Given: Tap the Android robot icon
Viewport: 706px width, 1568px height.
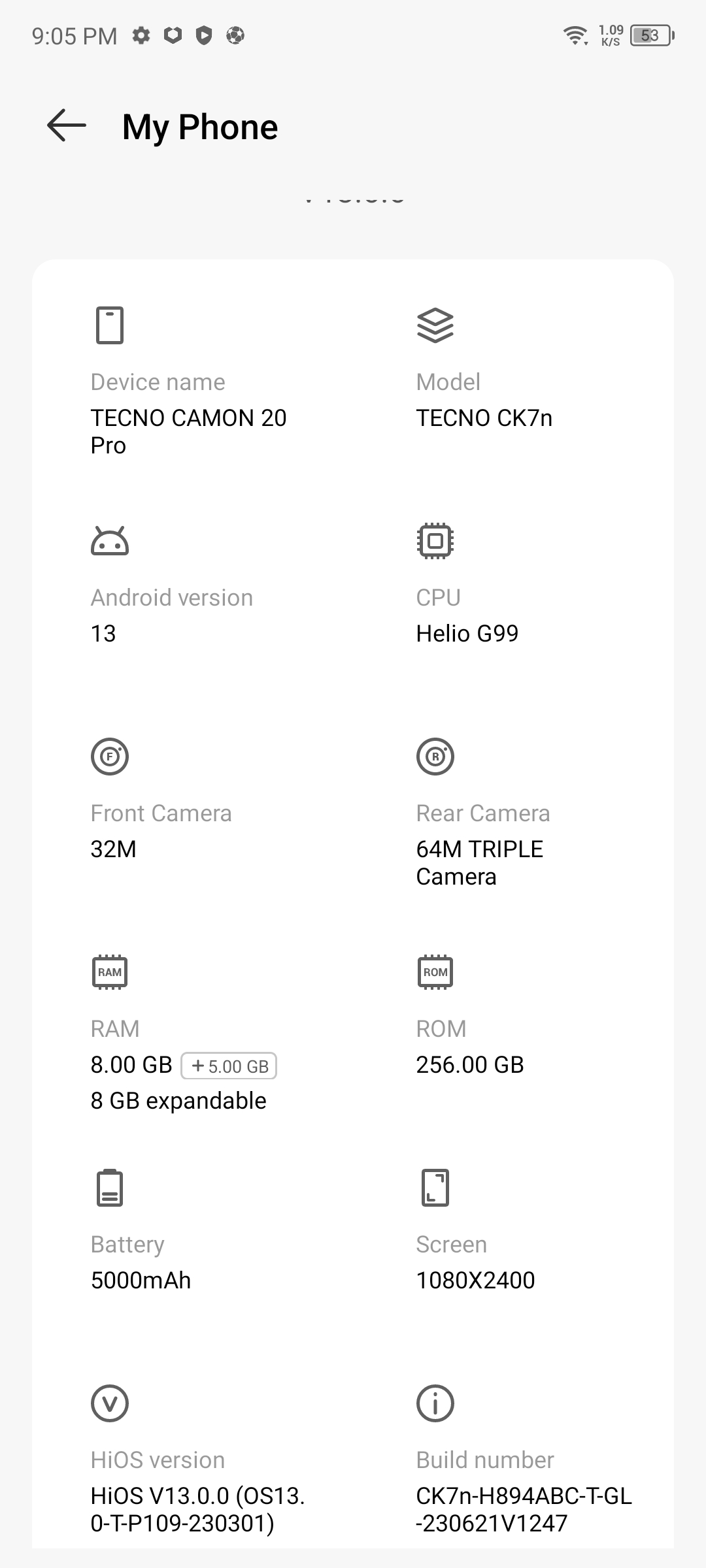Looking at the screenshot, I should click(110, 541).
